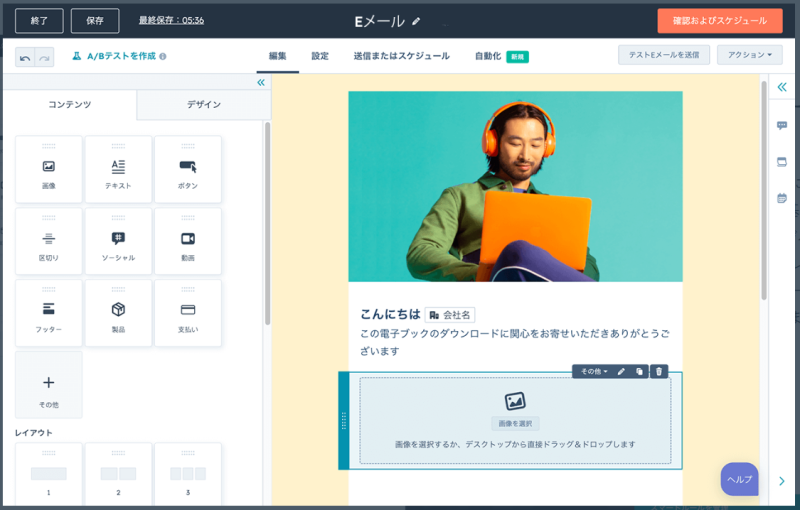The width and height of the screenshot is (800, 510).
Task: Delete the selected image module
Action: 659,371
